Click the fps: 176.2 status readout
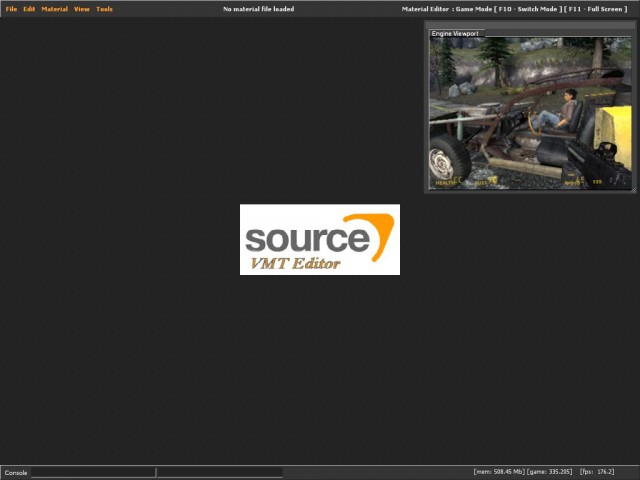This screenshot has height=480, width=640. (597, 472)
